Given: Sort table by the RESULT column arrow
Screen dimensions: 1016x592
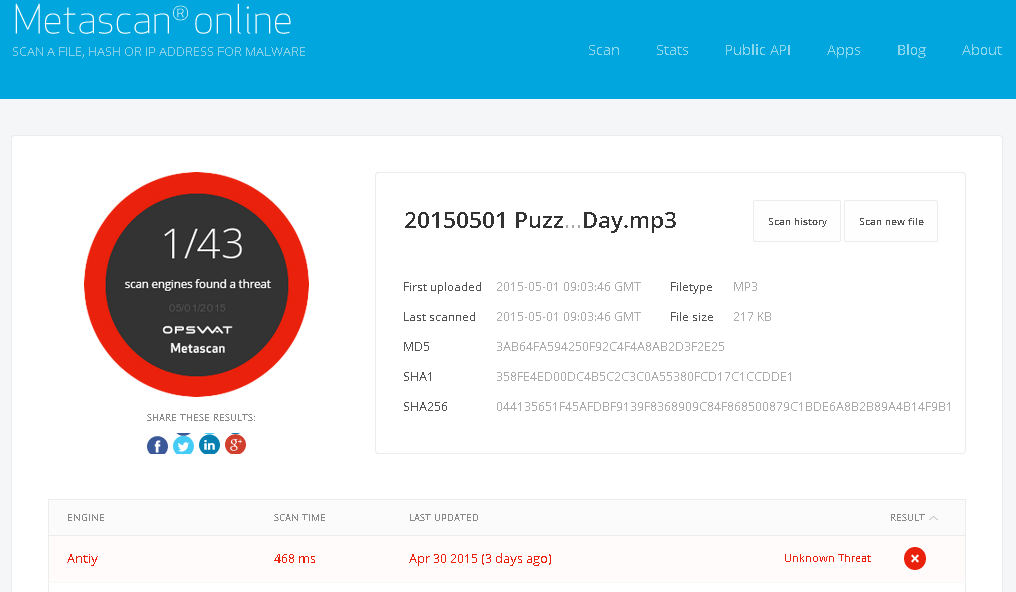Looking at the screenshot, I should [934, 518].
